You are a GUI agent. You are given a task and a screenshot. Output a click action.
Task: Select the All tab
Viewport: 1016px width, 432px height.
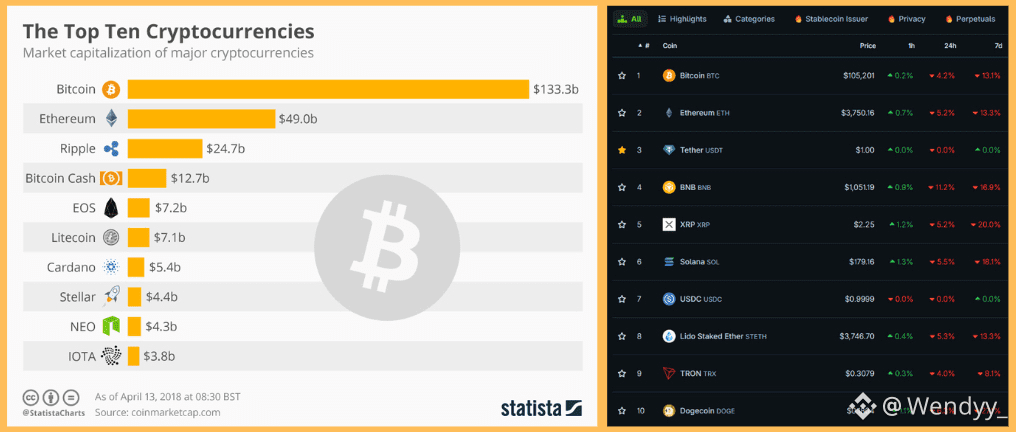click(x=630, y=19)
